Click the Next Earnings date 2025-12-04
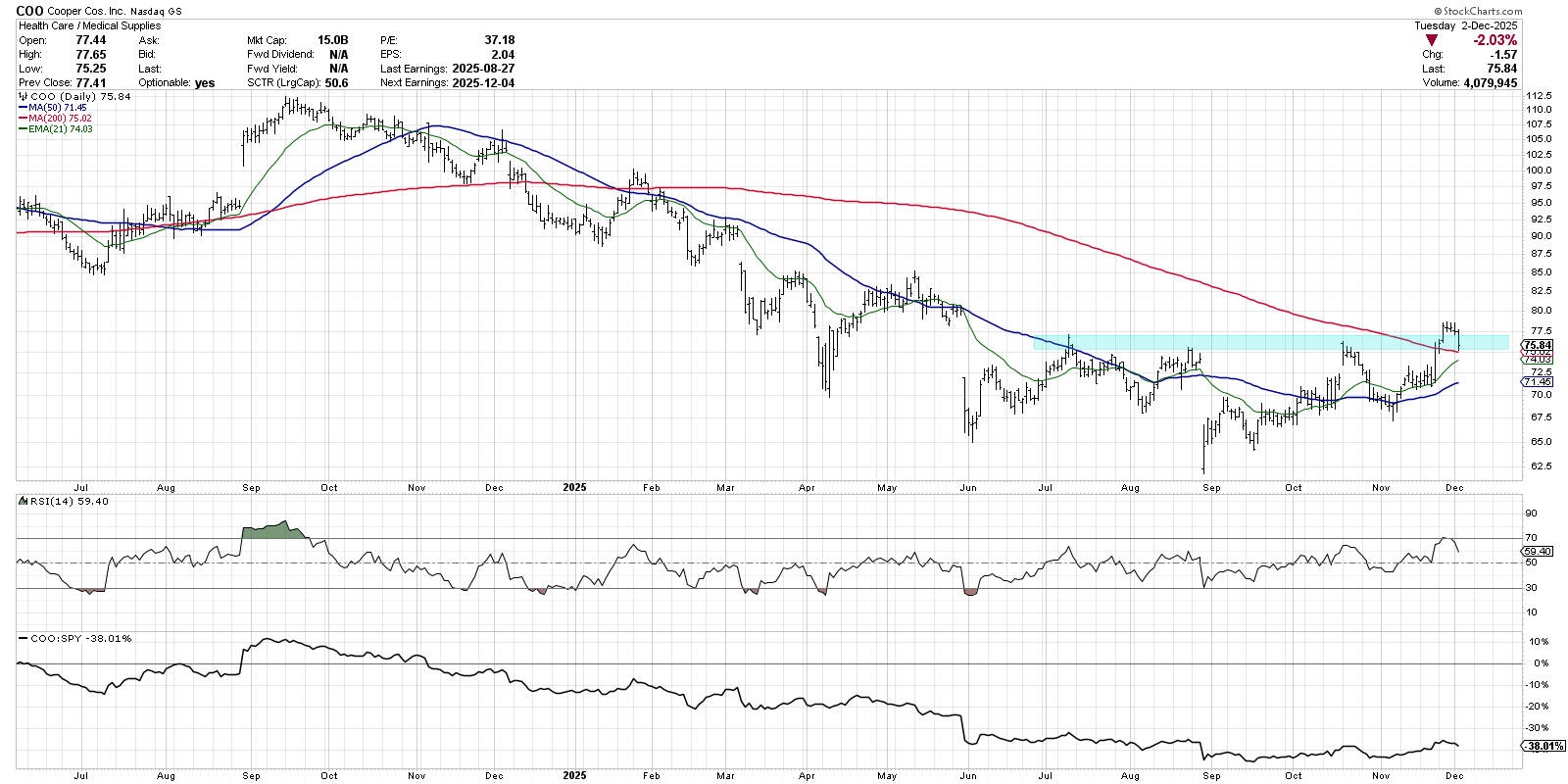1568x784 pixels. [483, 83]
